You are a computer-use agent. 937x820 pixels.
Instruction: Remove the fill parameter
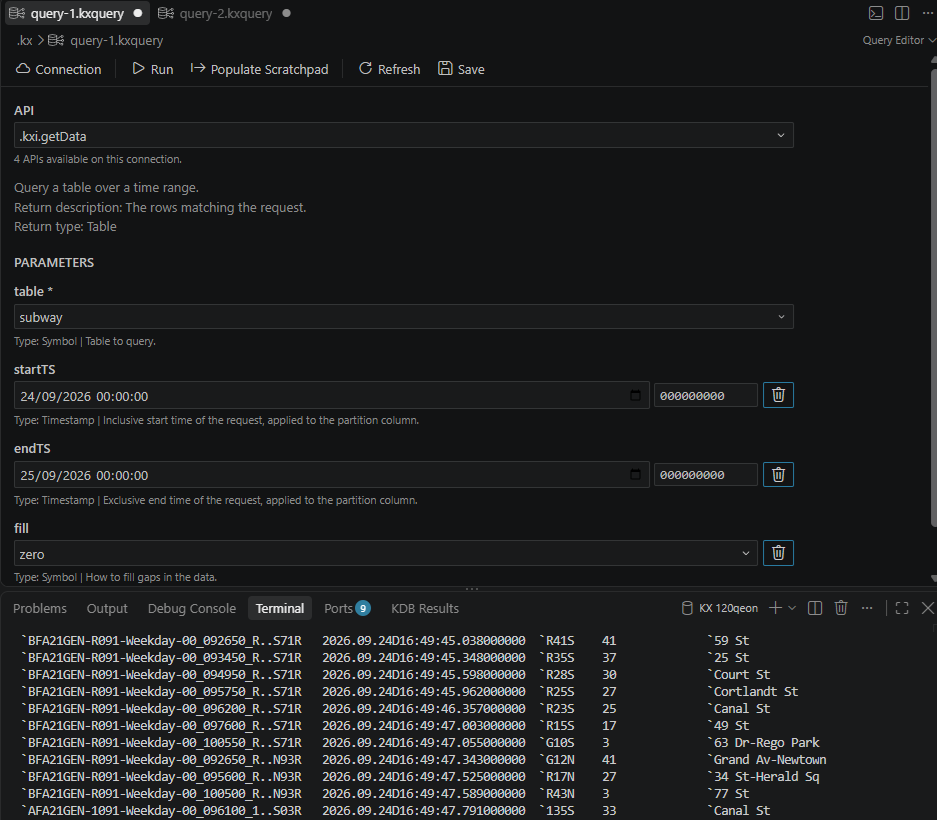click(778, 553)
